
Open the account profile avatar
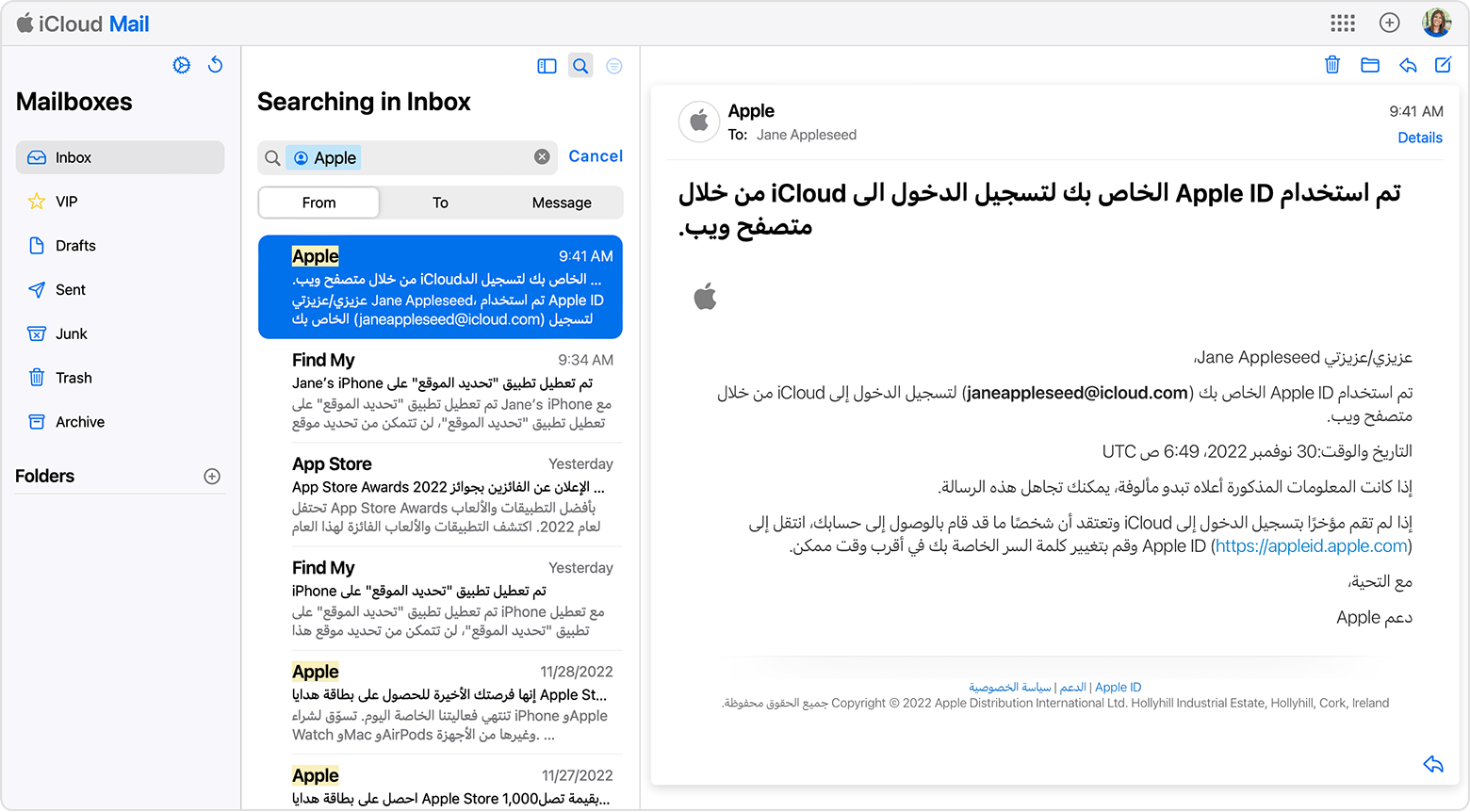1436,23
